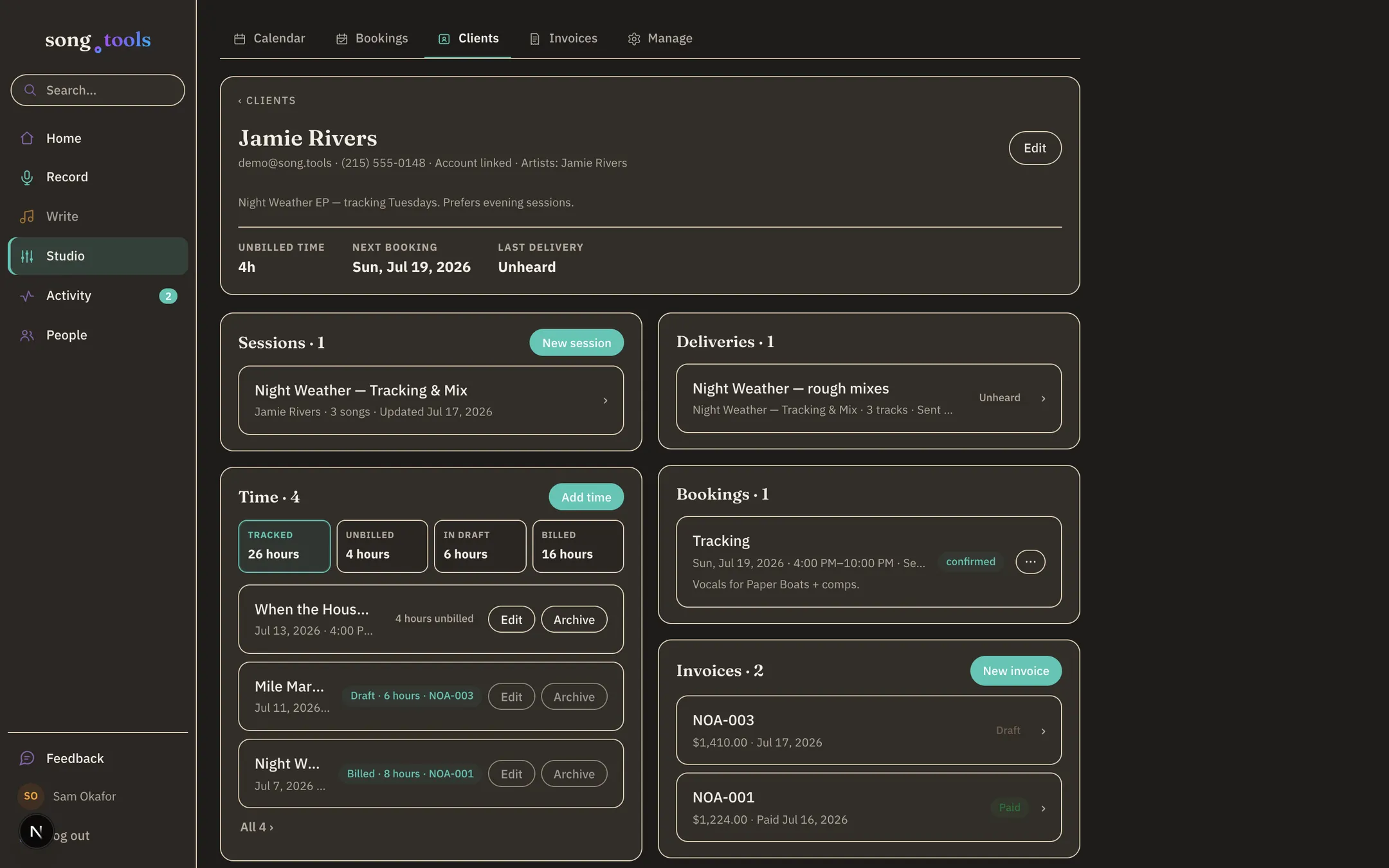Click the round N badge icon

point(36,831)
